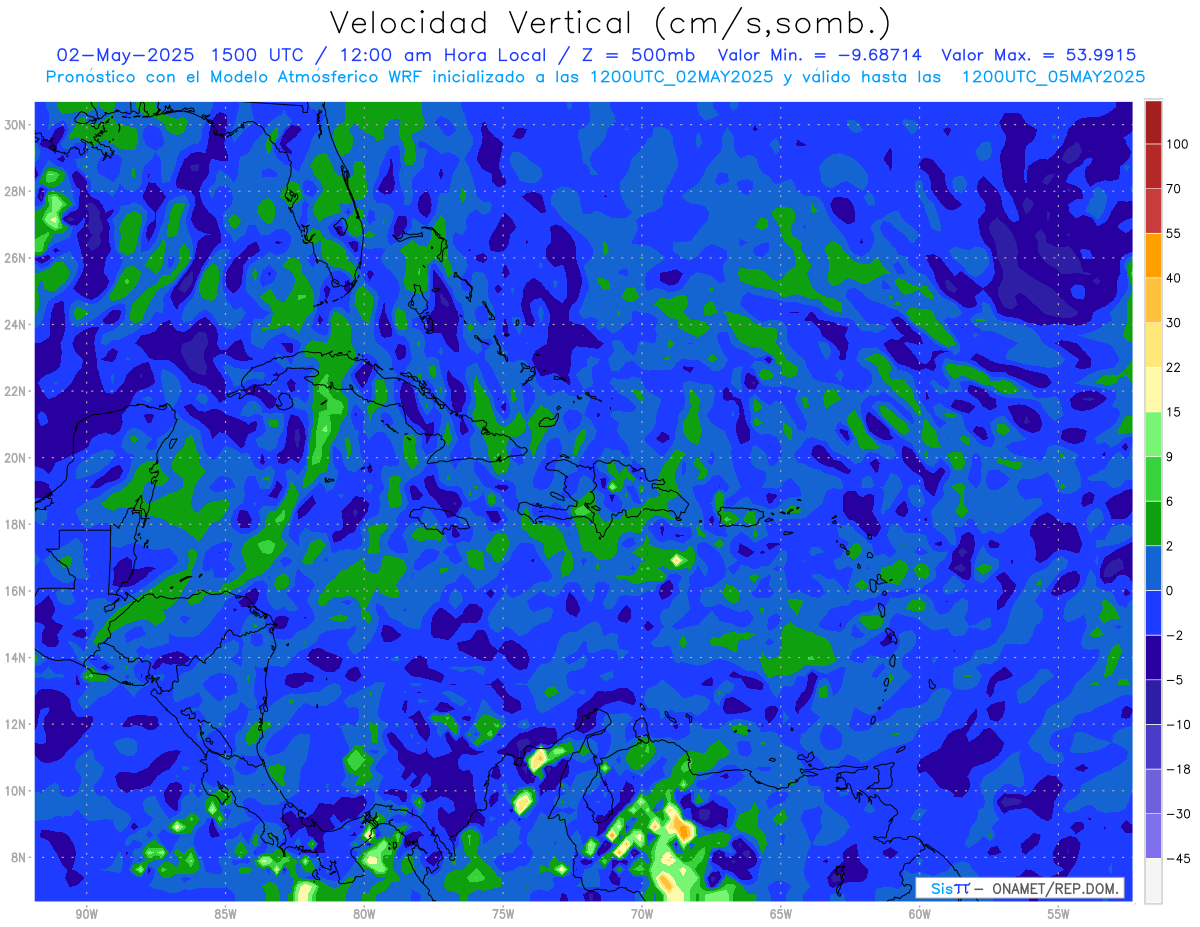Image resolution: width=1200 pixels, height=927 pixels.
Task: Click the 70 value on the color scale
Action: coord(1174,189)
